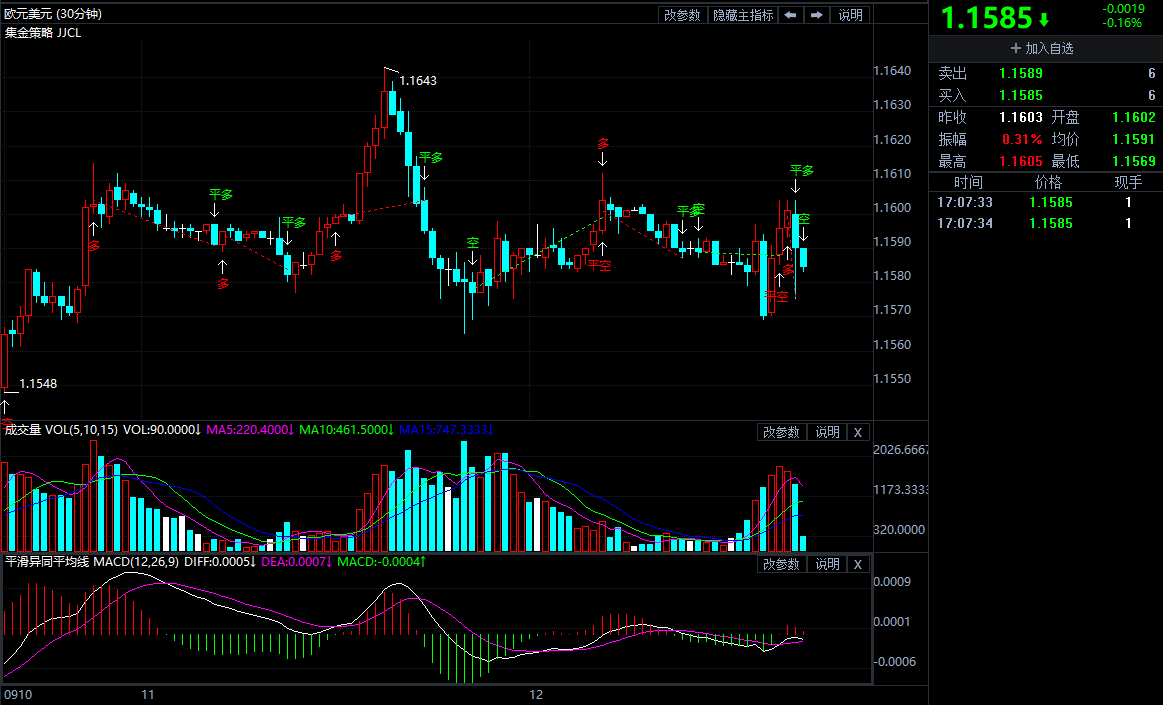Close the 成交量 volume indicator panel
Viewport: 1163px width, 705px height.
[x=857, y=432]
